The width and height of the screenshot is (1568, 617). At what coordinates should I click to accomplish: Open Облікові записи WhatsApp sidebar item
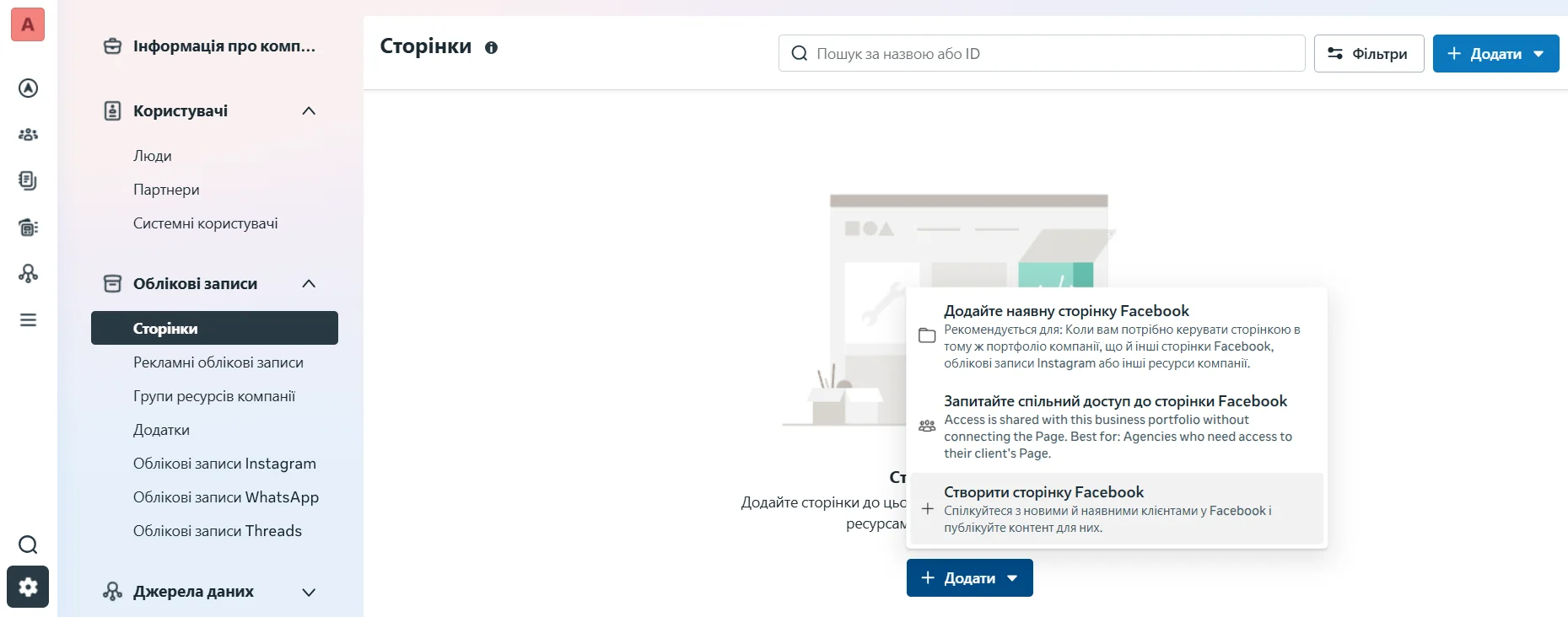[x=226, y=497]
